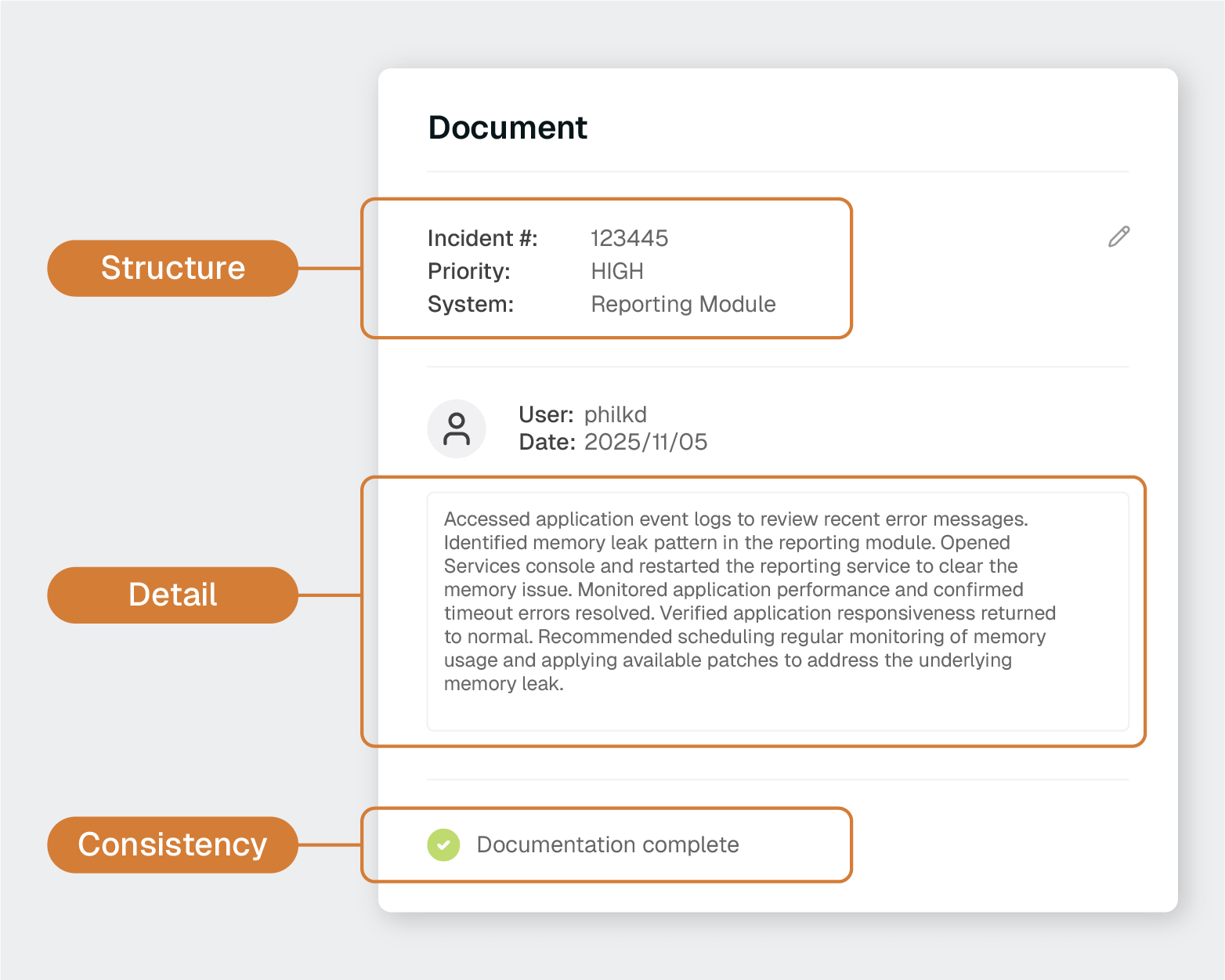This screenshot has height=980, width=1225.
Task: Click the Documentation complete status pill
Action: point(608,845)
